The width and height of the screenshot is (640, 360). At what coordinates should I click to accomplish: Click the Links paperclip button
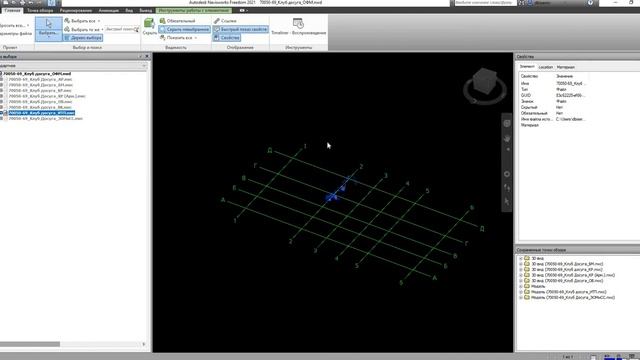(225, 21)
